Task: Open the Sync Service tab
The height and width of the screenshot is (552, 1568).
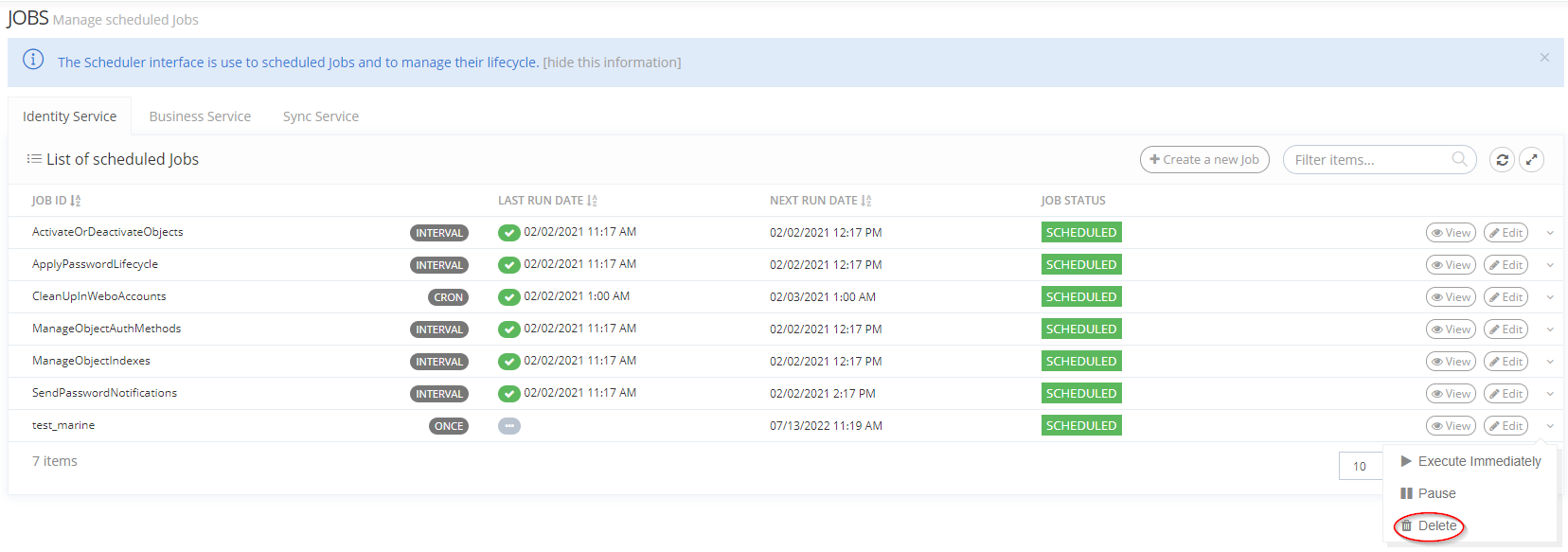Action: pyautogui.click(x=320, y=116)
